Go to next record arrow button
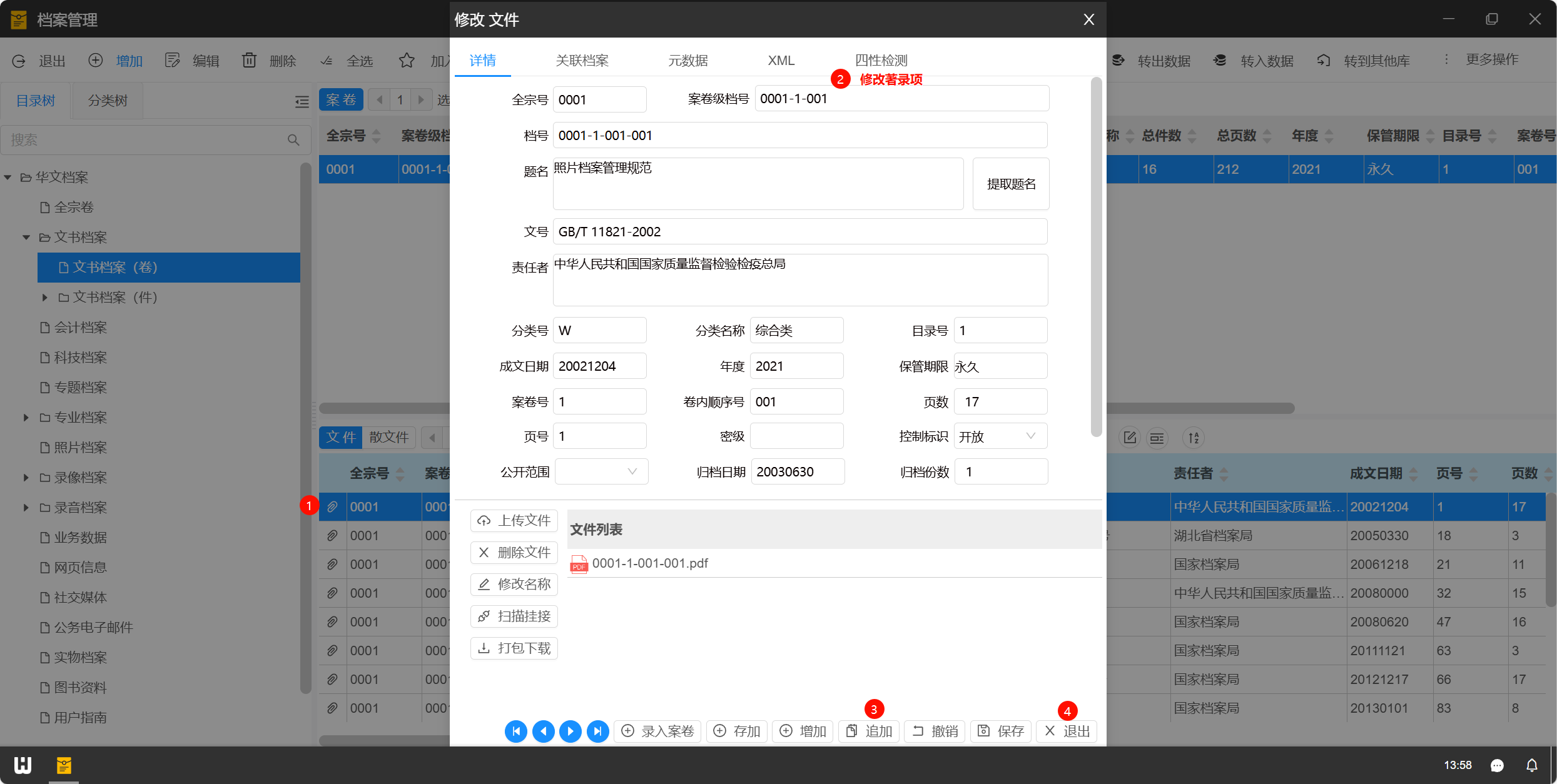Screen dimensions: 1557x784 tap(570, 731)
